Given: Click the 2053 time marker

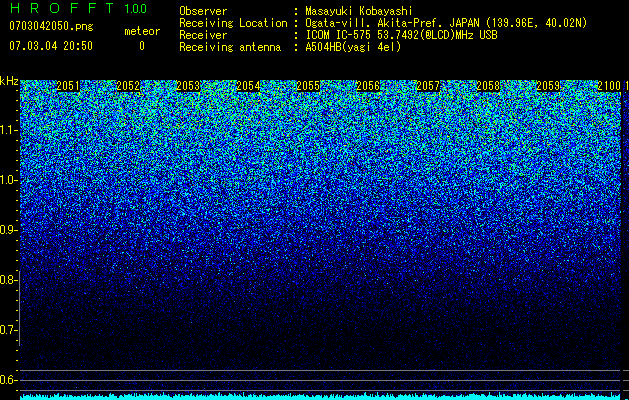Looking at the screenshot, I should 188,86.
